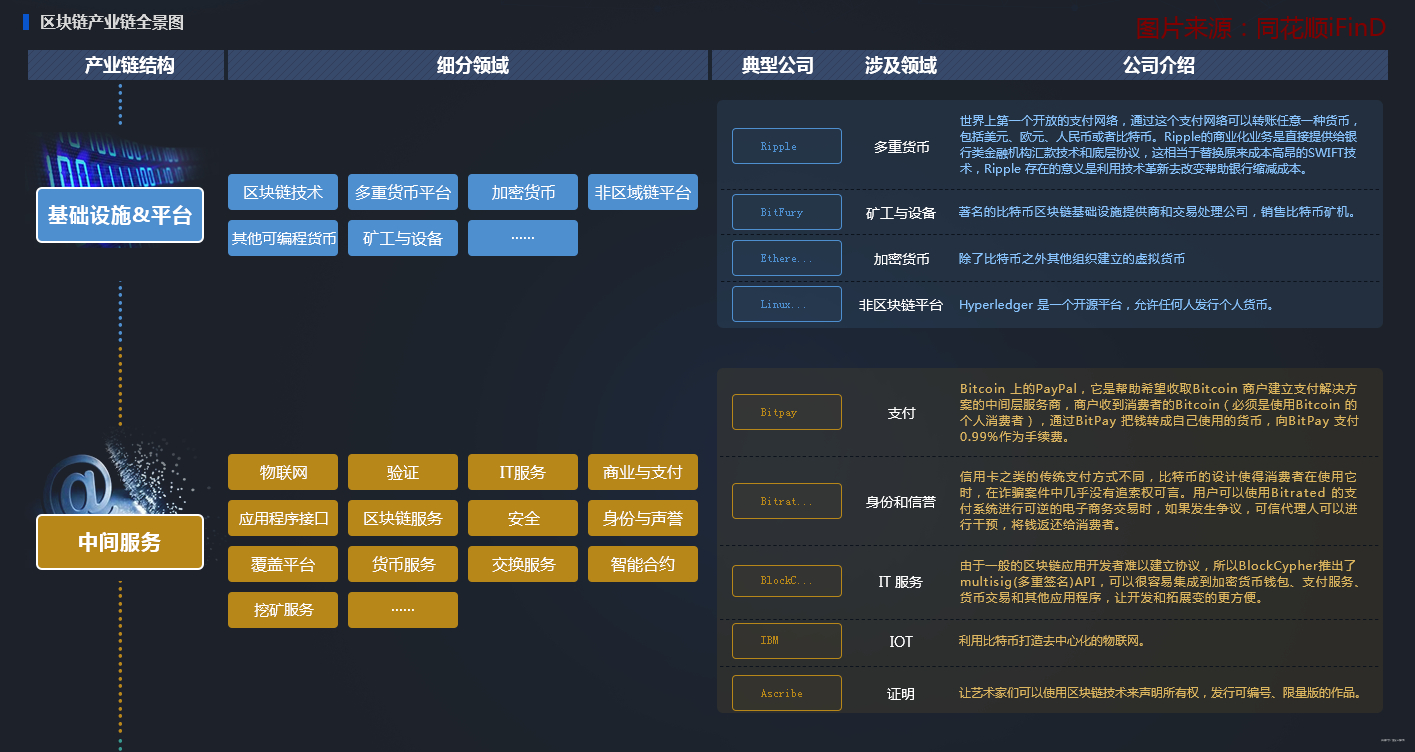Click the Ascribe description about artists

point(1160,693)
